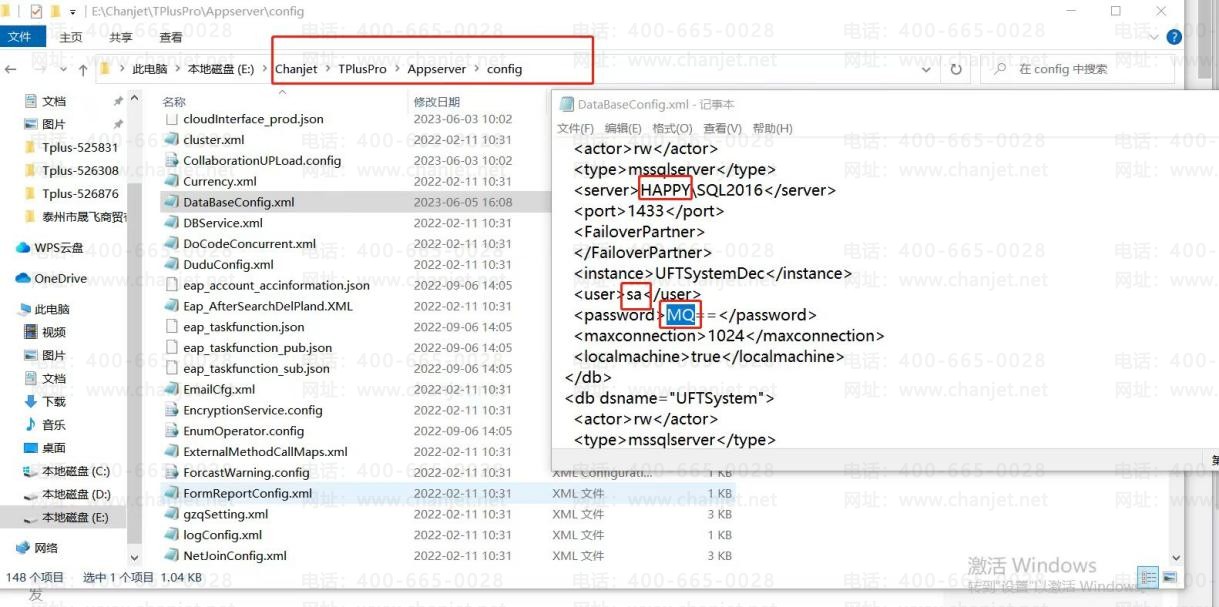Click Chanjet in the address breadcrumb
The image size is (1219, 607).
click(296, 69)
